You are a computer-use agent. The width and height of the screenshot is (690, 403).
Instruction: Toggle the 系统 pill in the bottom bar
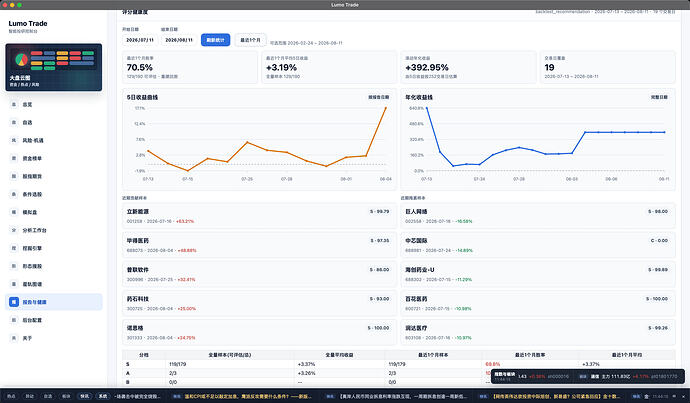(x=103, y=396)
